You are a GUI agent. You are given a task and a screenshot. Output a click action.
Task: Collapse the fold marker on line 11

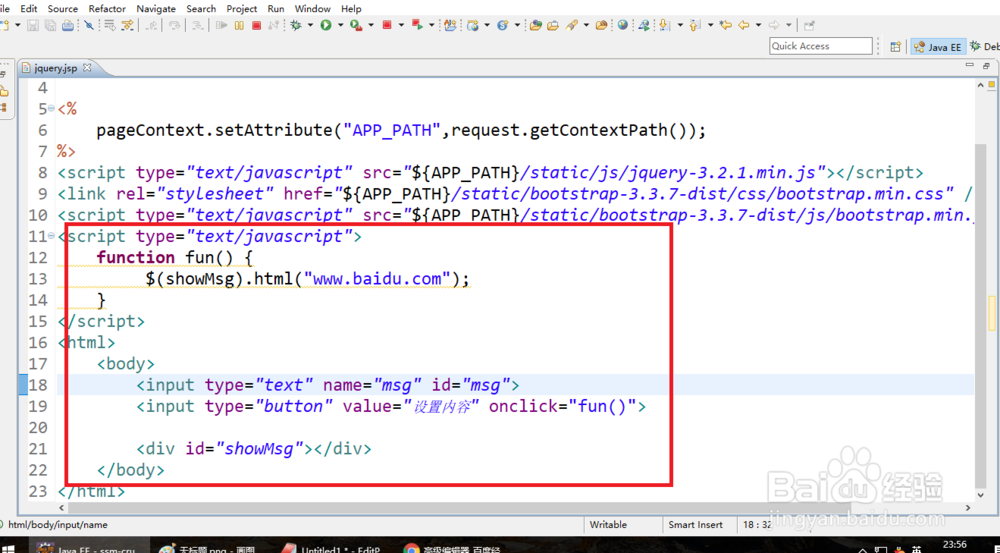(x=52, y=236)
